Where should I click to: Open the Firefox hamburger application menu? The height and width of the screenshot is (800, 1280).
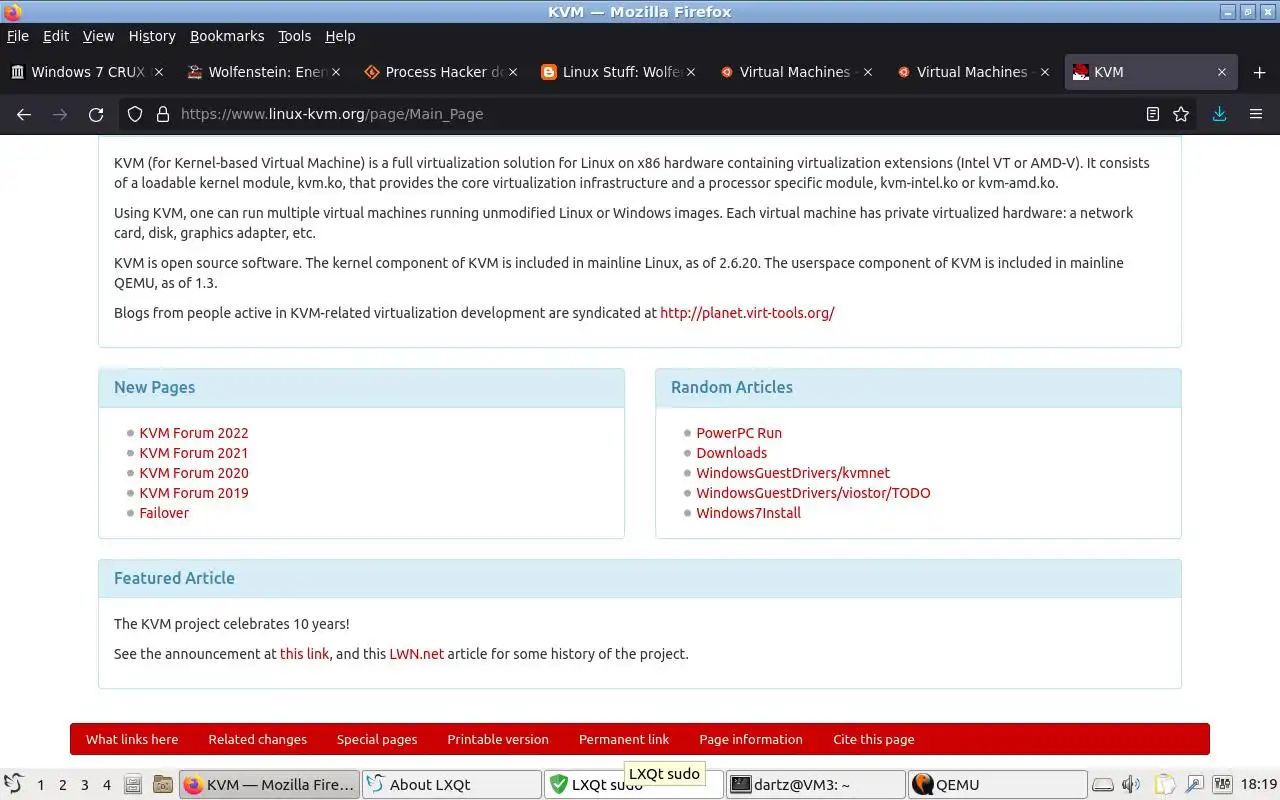(x=1256, y=114)
